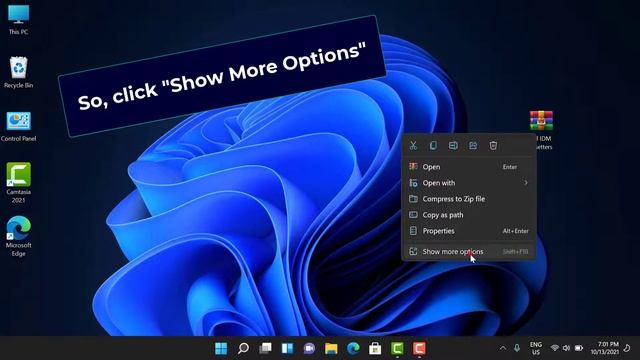Viewport: 640px width, 360px height.
Task: Choose Copy as path
Action: coord(469,215)
